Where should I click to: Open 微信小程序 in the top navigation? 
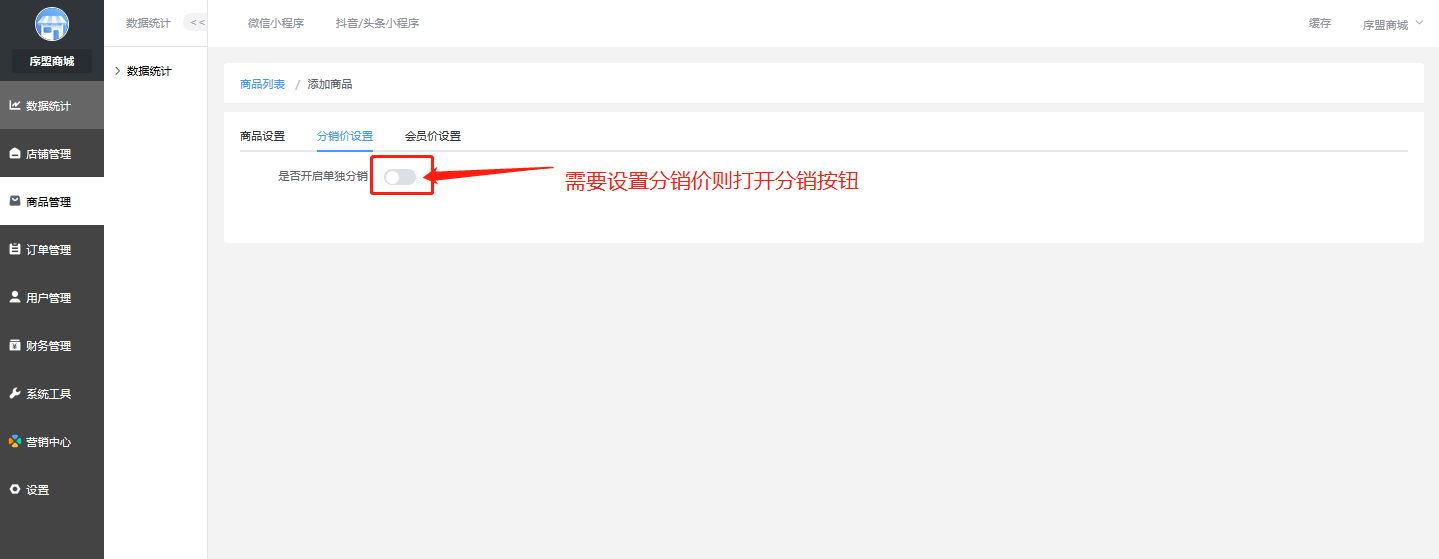coord(276,23)
